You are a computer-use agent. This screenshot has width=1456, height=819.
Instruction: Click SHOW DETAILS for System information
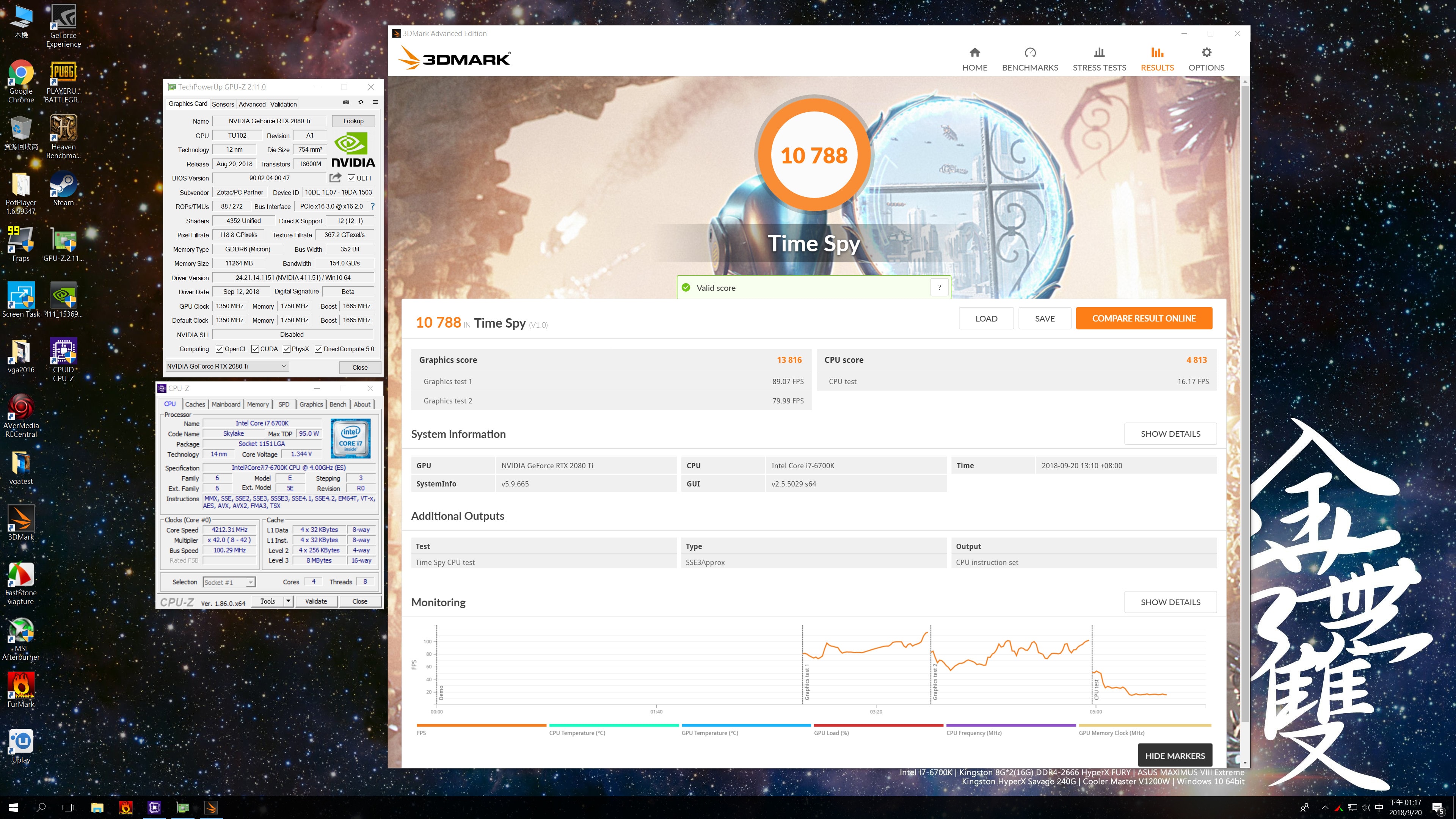[1170, 433]
